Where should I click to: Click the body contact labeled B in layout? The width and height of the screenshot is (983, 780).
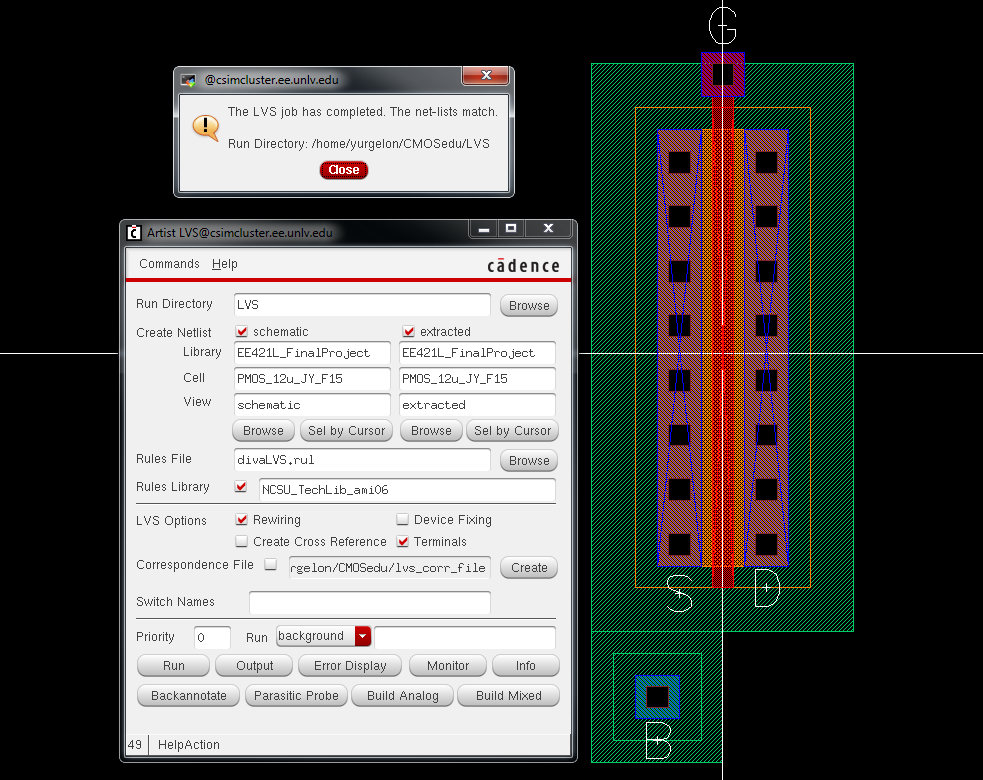point(657,697)
